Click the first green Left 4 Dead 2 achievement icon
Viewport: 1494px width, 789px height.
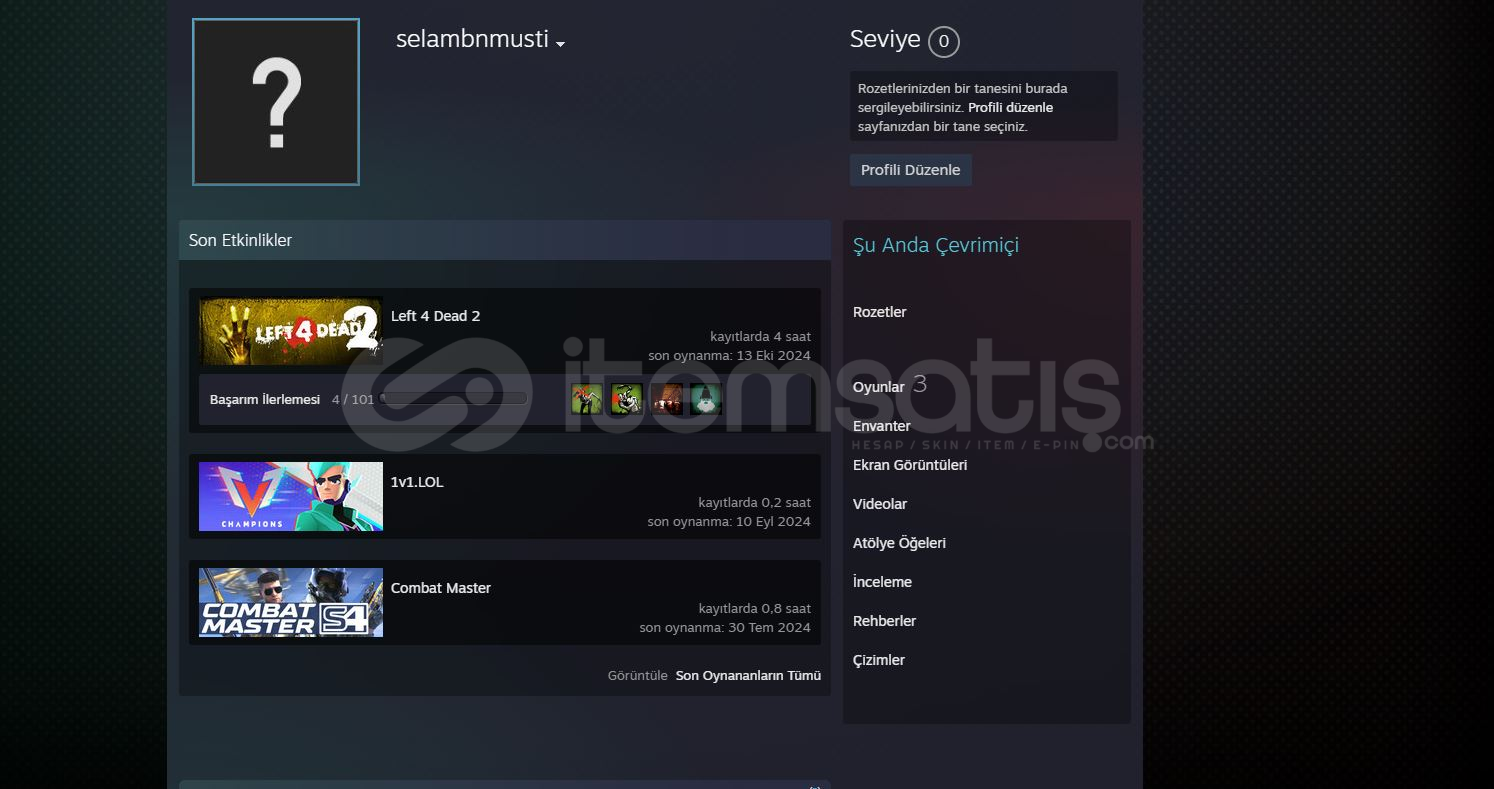click(587, 399)
